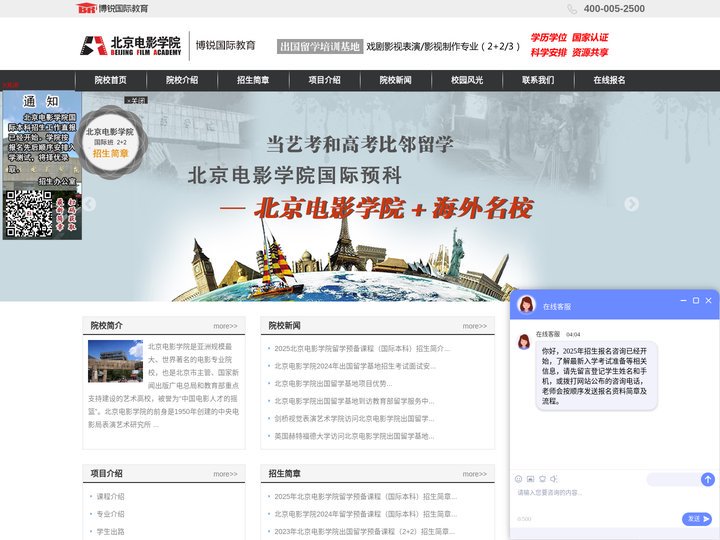The height and width of the screenshot is (540, 720).
Task: Click the Beijing Film Academy logo
Action: [x=131, y=45]
